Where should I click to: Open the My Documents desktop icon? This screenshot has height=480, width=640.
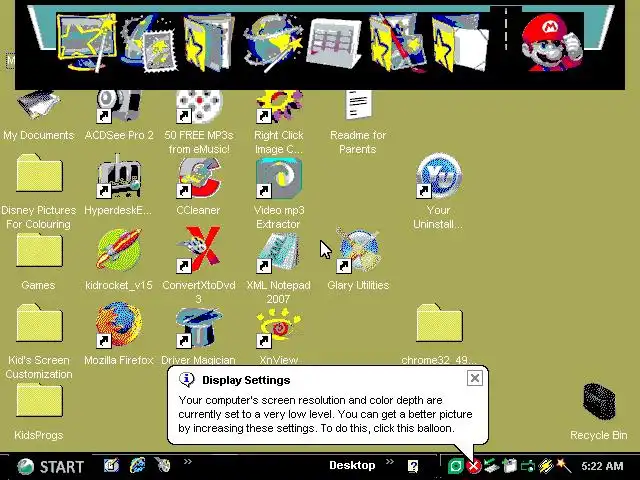(39, 106)
